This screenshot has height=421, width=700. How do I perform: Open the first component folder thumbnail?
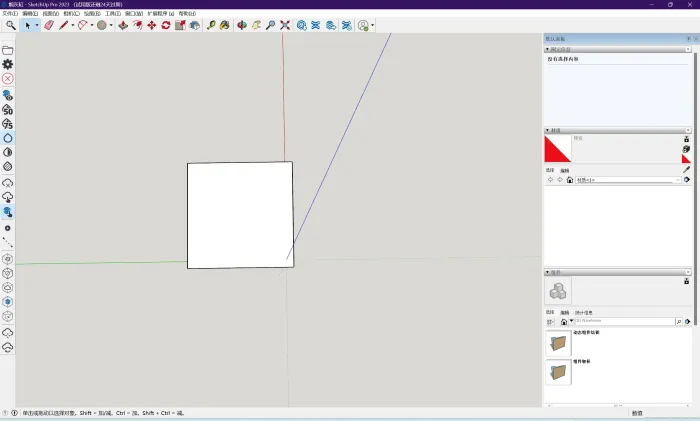558,343
